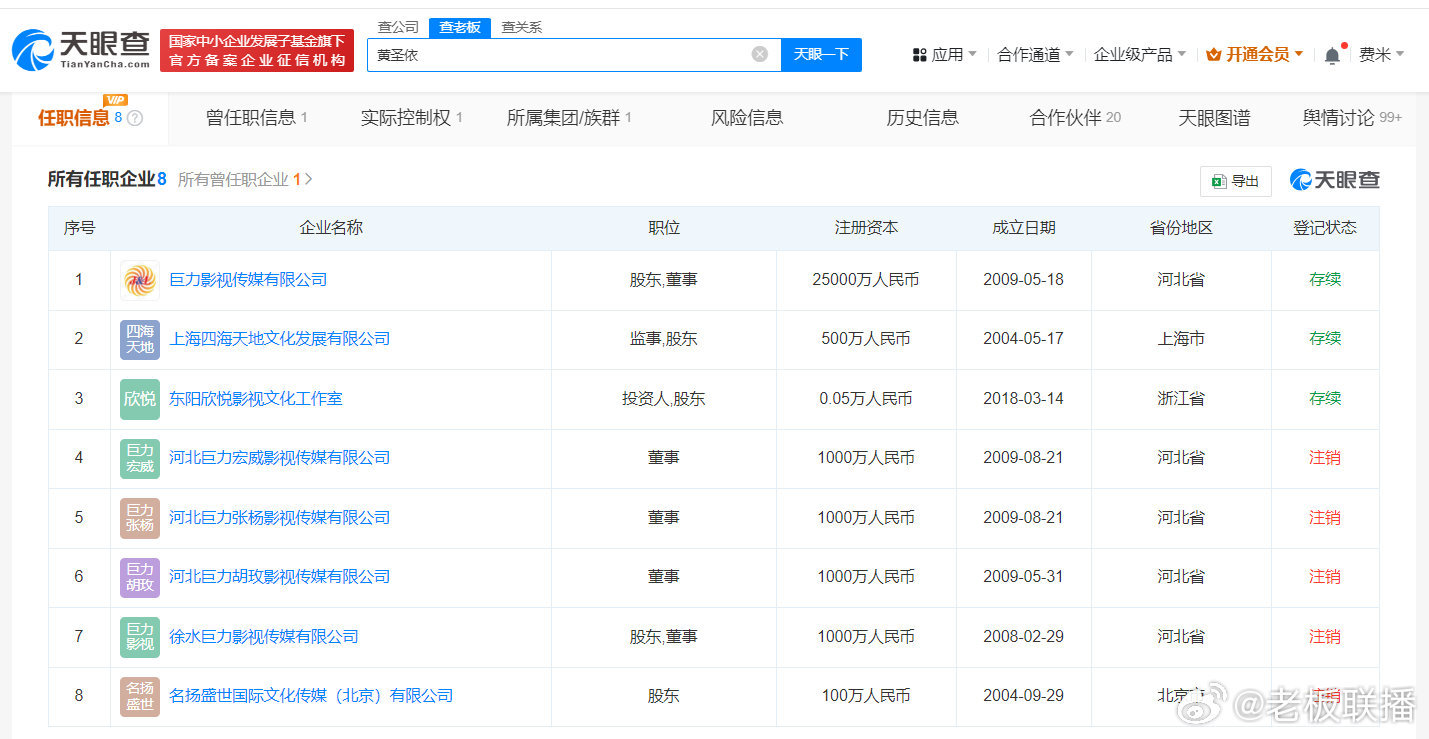The height and width of the screenshot is (739, 1429).
Task: Click the crown icon beside 开通会员
Action: 1214,55
